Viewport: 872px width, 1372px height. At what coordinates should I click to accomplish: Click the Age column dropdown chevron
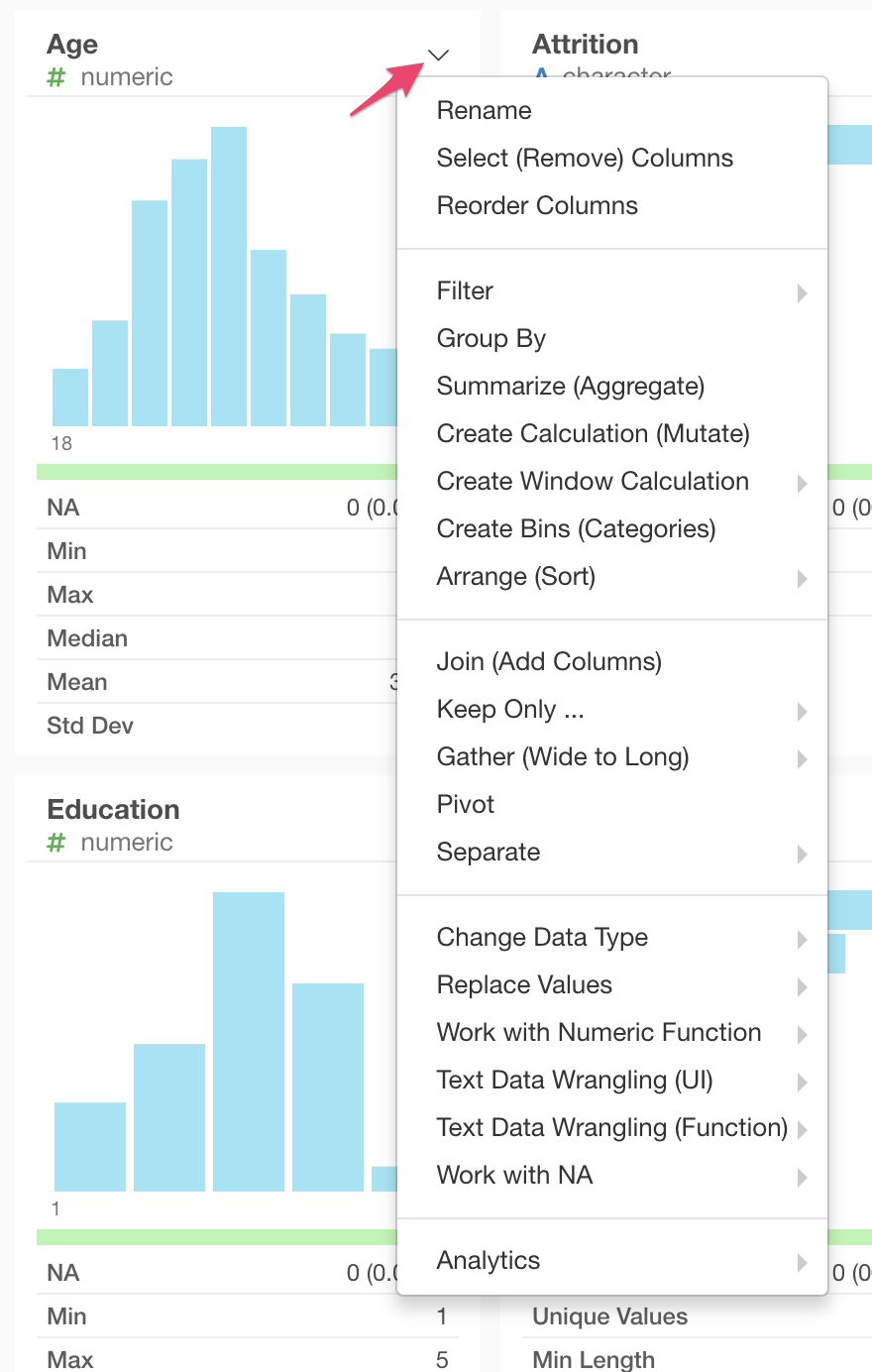click(438, 55)
